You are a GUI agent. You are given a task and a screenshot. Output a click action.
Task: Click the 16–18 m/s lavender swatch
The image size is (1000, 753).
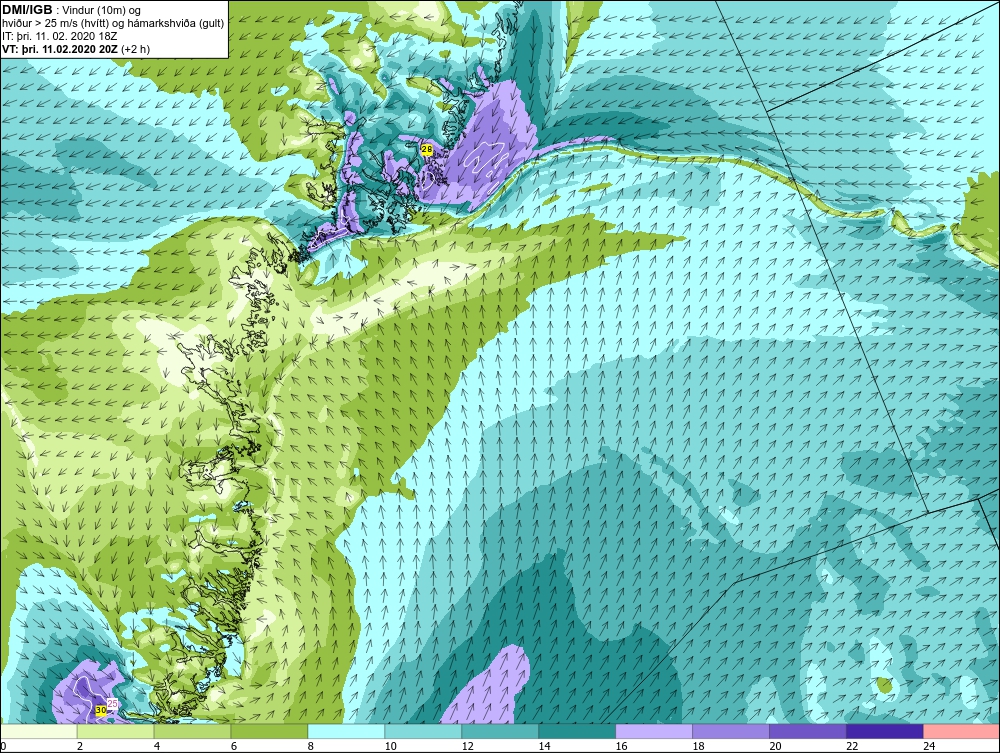point(654,731)
